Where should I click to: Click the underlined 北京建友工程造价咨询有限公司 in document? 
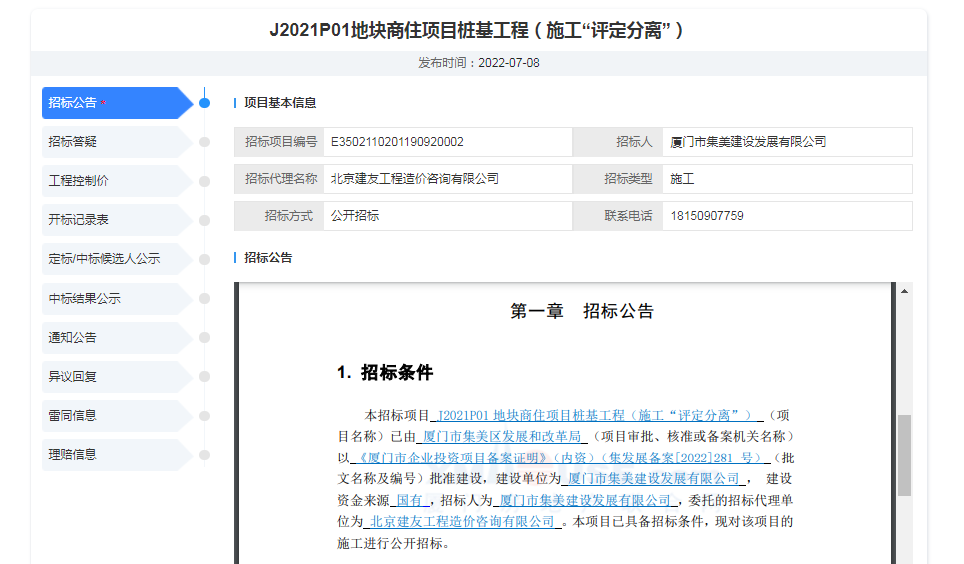(461, 522)
